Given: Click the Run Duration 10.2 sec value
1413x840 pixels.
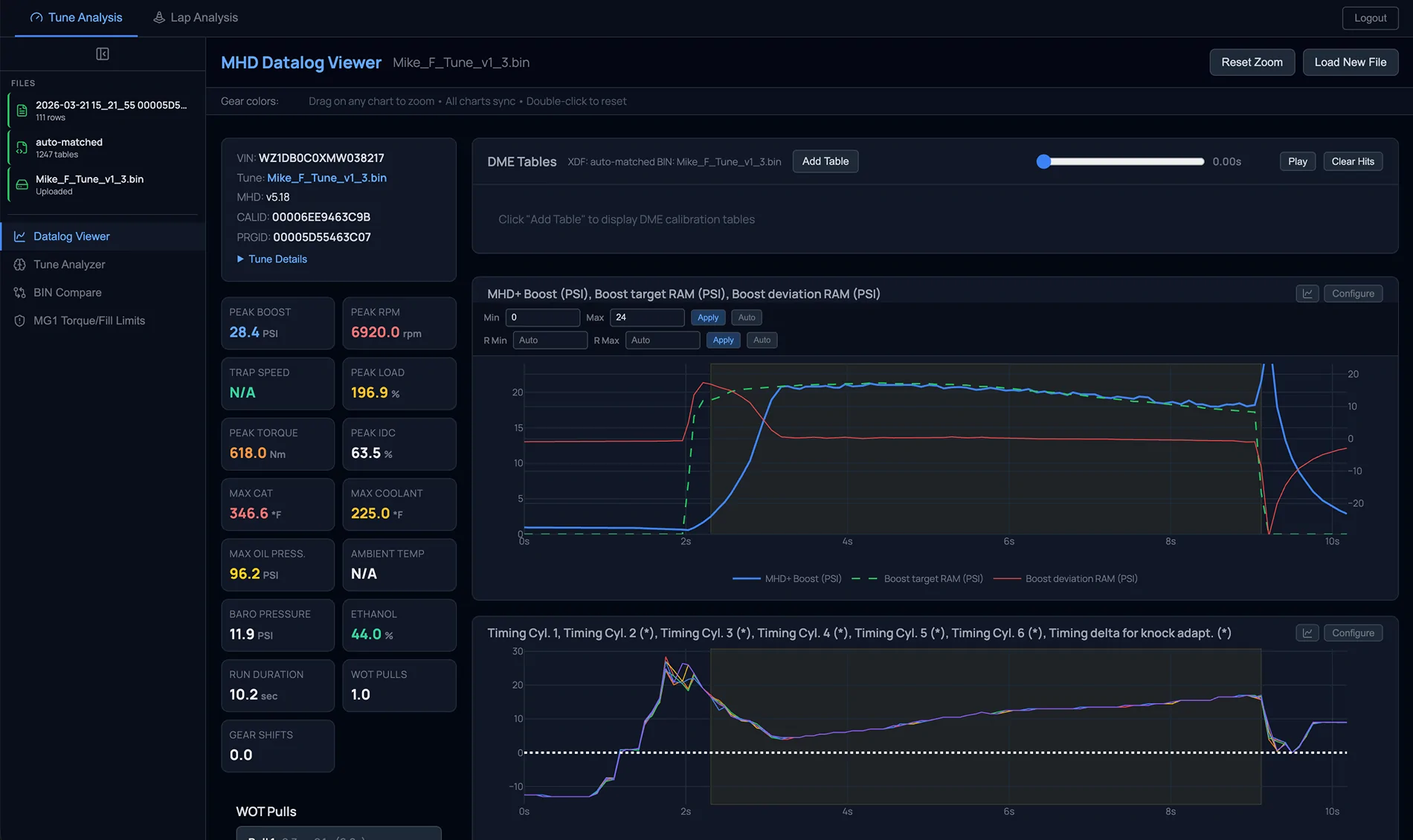Looking at the screenshot, I should [254, 694].
